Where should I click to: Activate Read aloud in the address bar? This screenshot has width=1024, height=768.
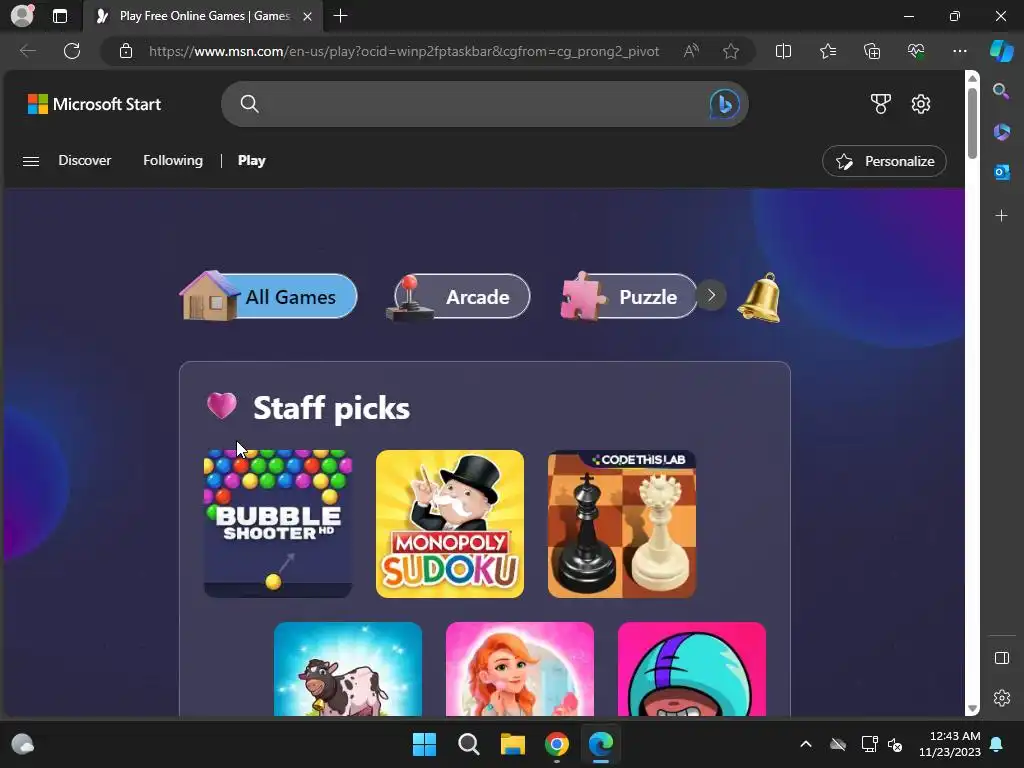tap(691, 51)
